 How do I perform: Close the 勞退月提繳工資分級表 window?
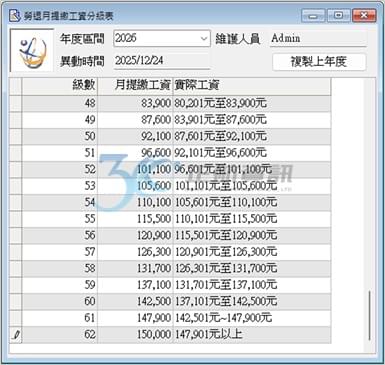[x=364, y=16]
